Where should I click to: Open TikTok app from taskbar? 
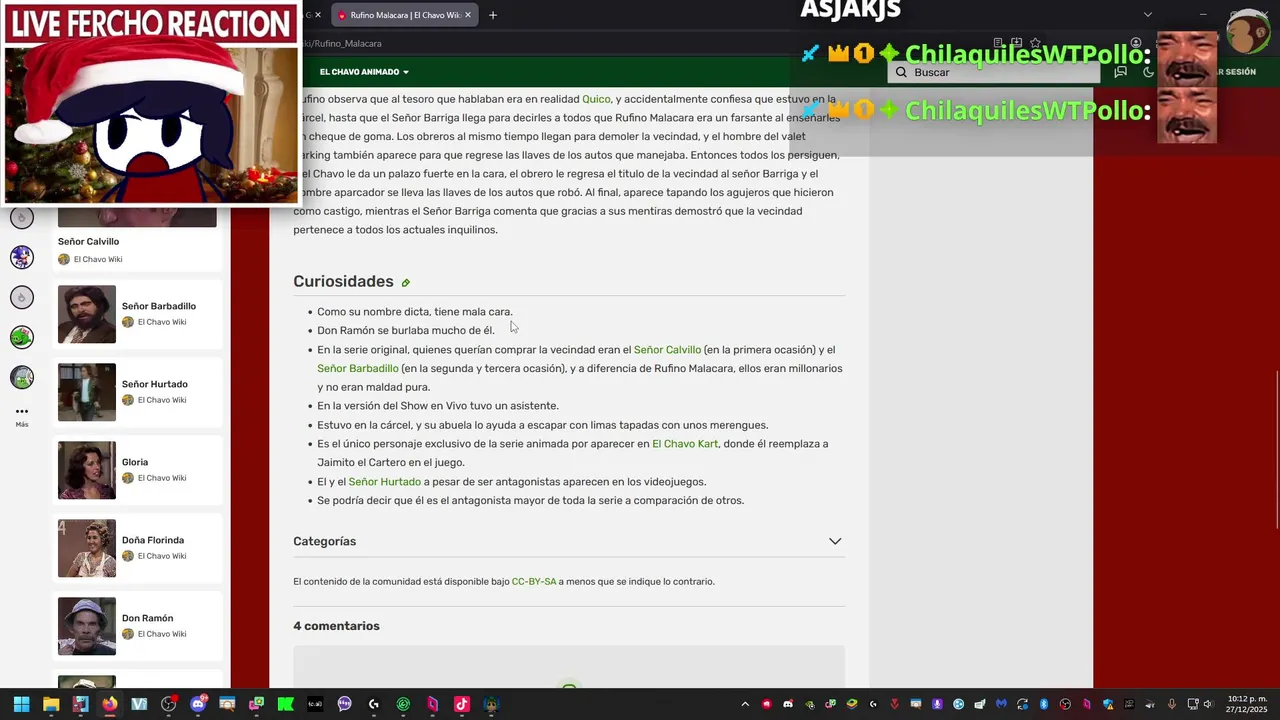click(x=461, y=704)
